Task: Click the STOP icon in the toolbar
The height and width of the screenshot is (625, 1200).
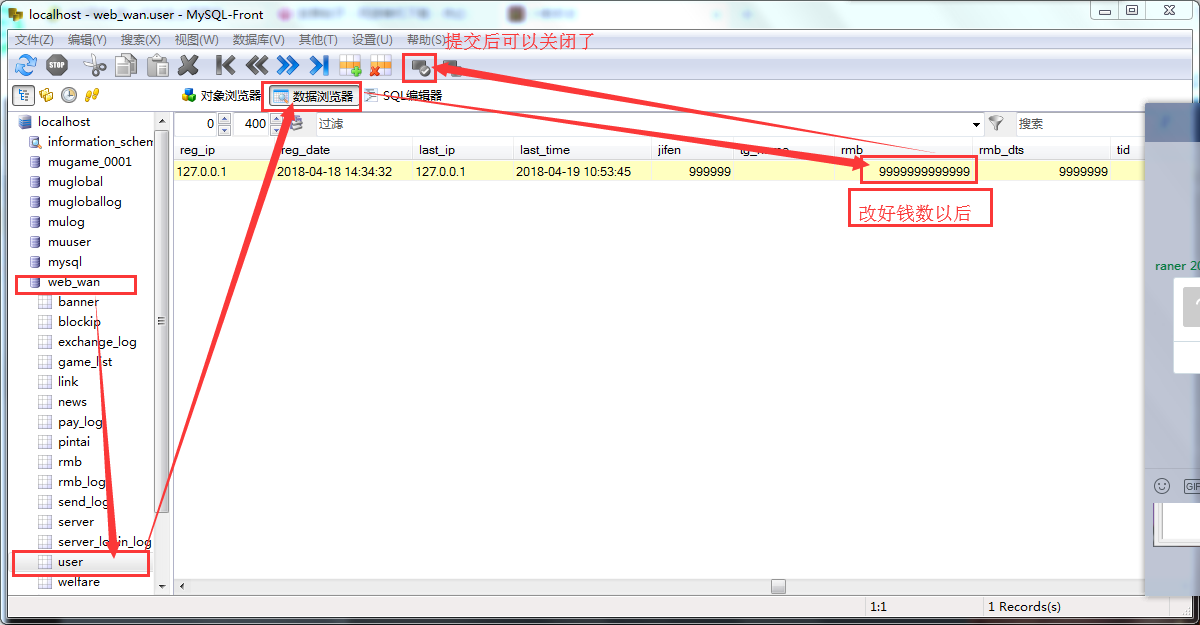Action: click(57, 66)
